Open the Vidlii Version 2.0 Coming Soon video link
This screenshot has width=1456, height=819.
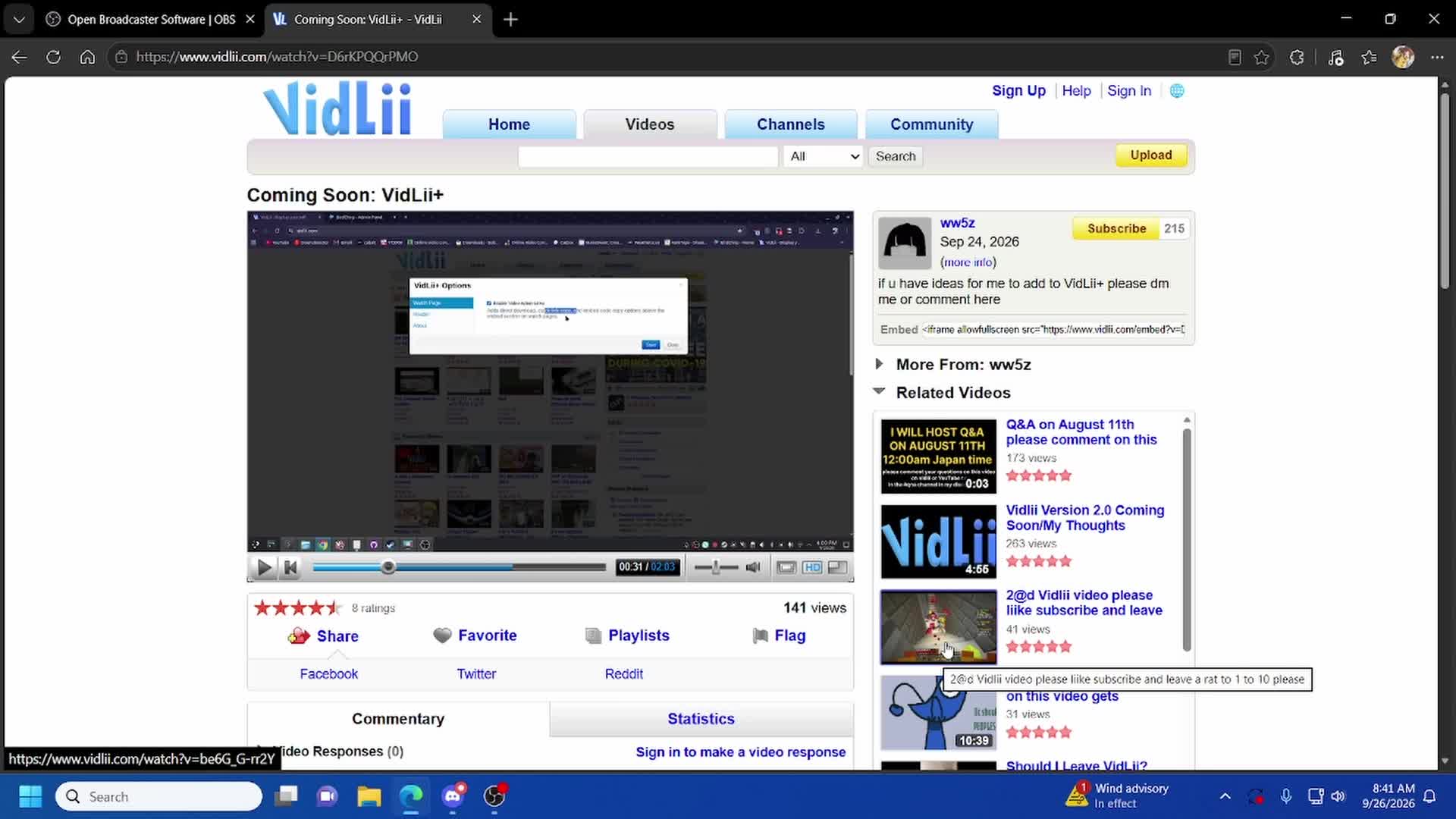coord(1085,518)
